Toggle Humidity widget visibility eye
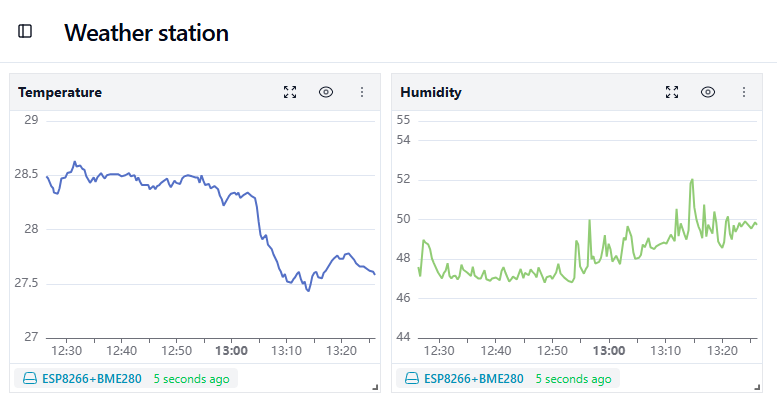 pyautogui.click(x=708, y=92)
